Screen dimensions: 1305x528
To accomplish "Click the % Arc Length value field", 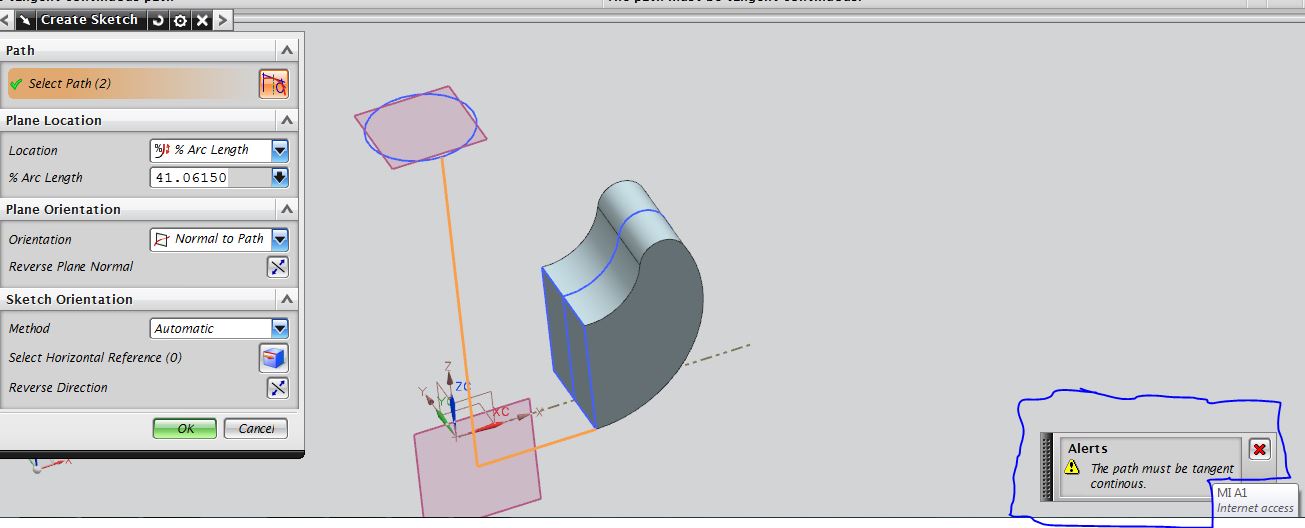I will point(210,178).
